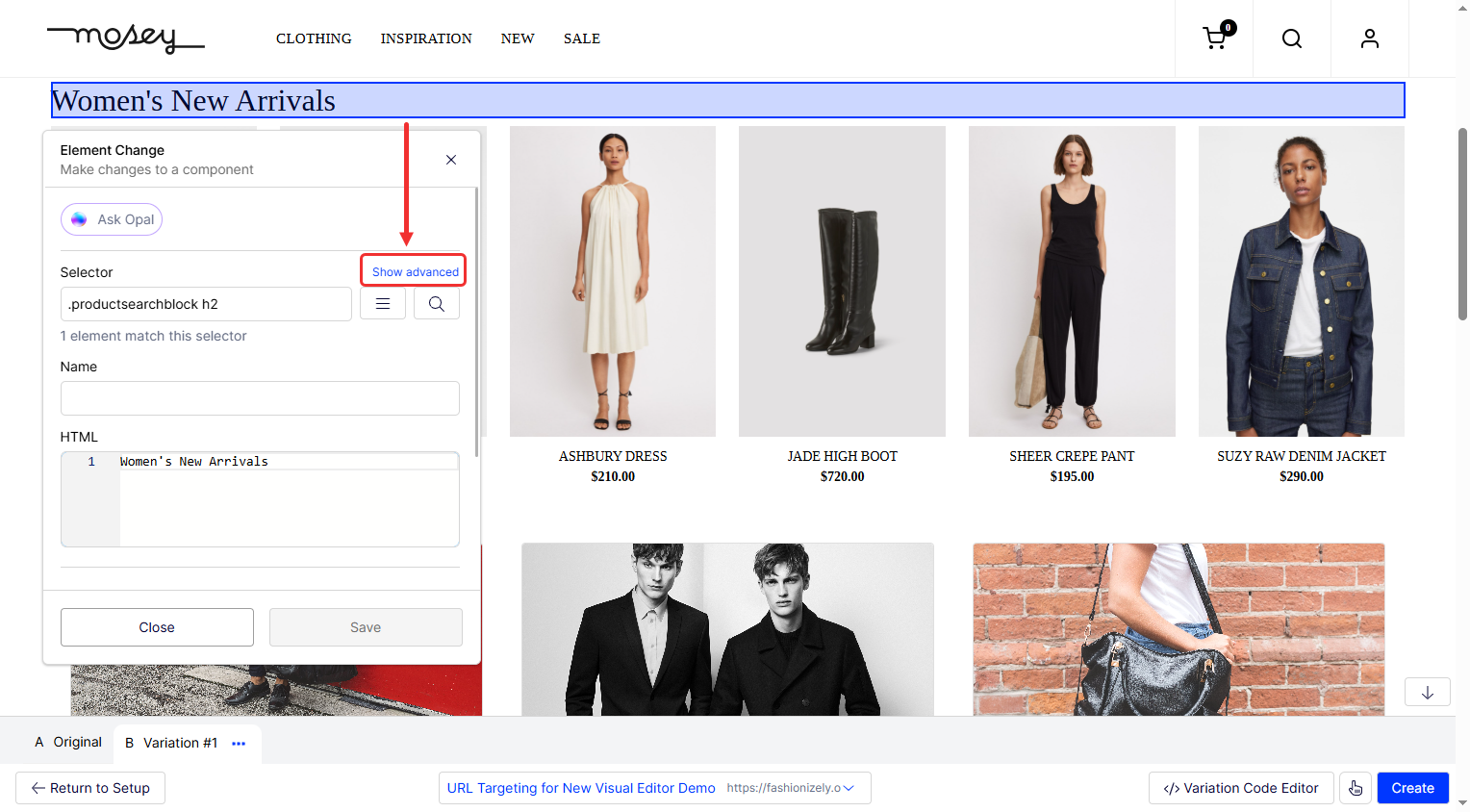The image size is (1470, 812).
Task: Click the Mosey logo
Action: pyautogui.click(x=125, y=38)
